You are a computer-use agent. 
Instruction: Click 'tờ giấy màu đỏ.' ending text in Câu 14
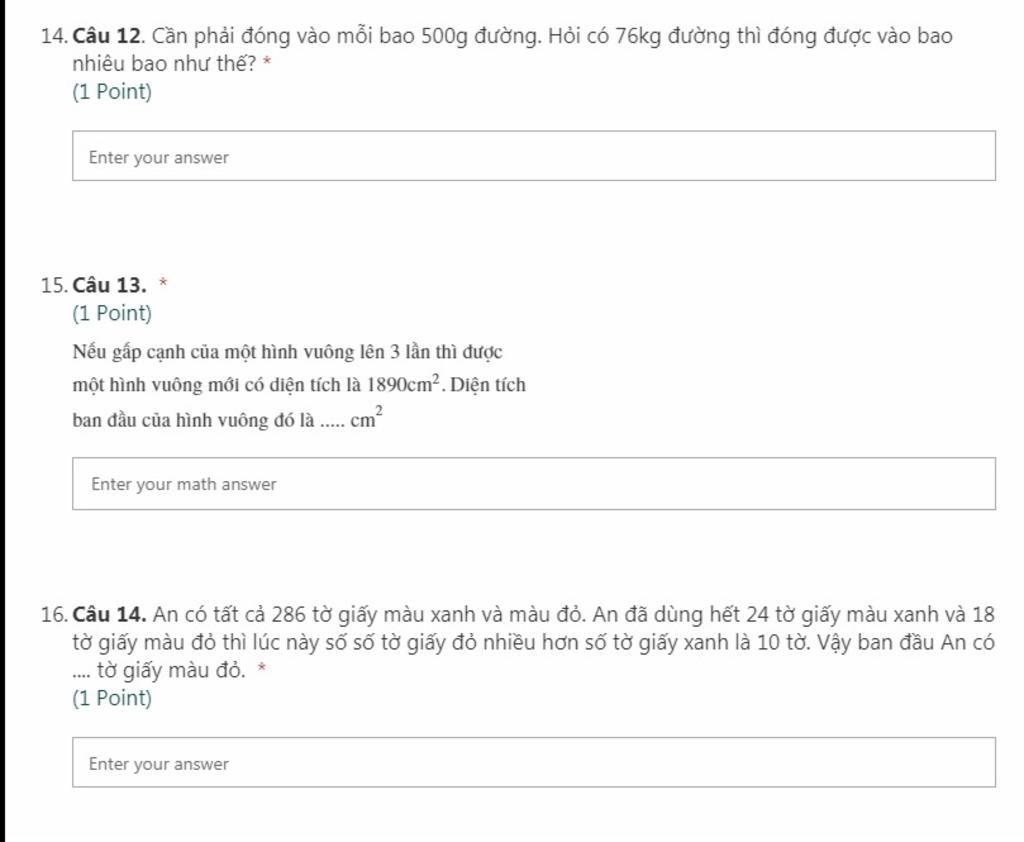[x=171, y=671]
